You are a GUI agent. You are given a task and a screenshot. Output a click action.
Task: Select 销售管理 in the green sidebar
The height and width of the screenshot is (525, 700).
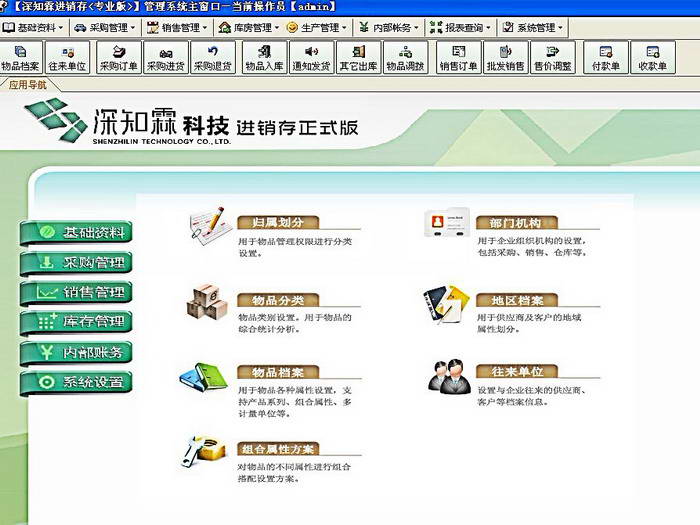pos(76,292)
